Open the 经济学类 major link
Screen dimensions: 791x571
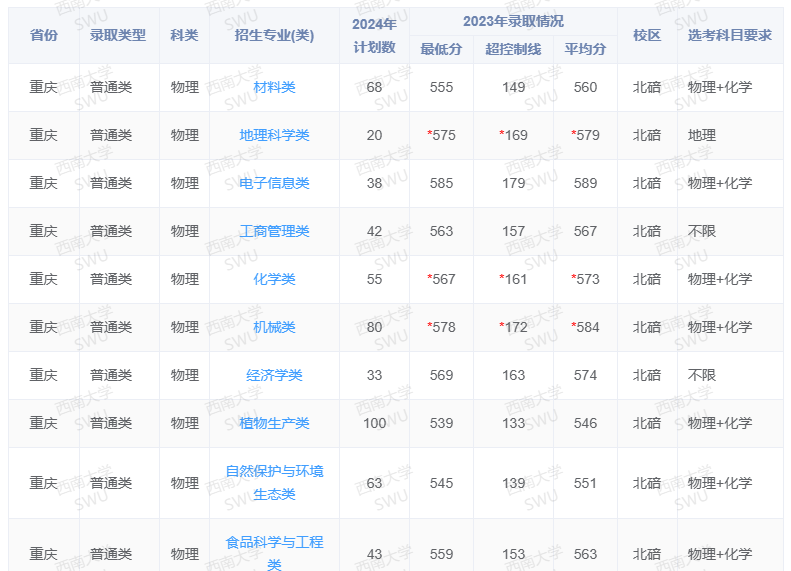point(274,375)
